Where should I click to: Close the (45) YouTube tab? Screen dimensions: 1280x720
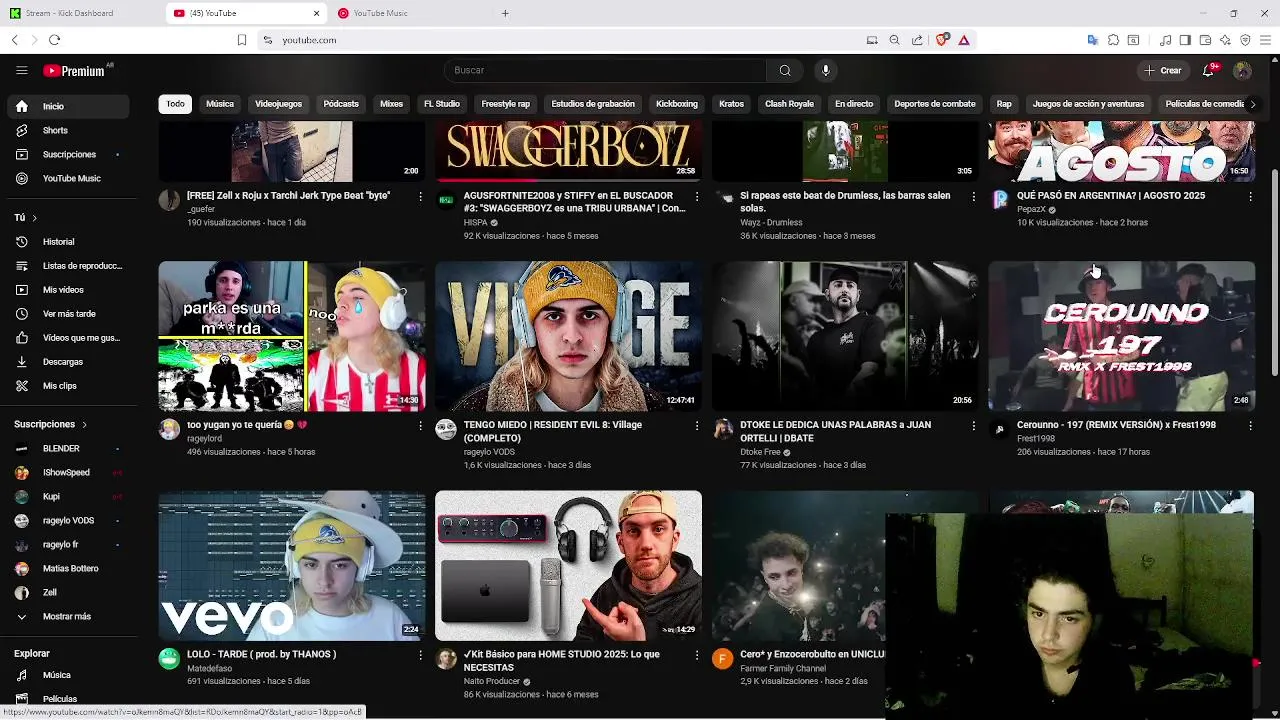(317, 13)
